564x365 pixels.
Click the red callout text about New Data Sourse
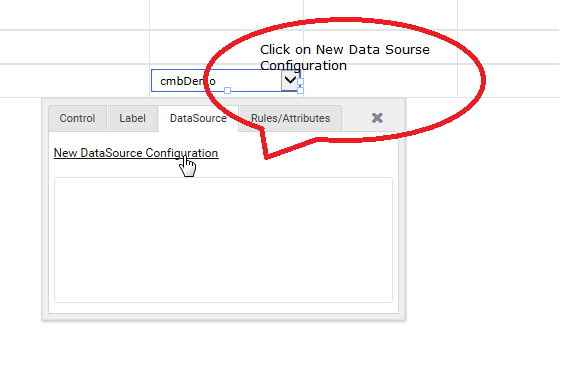click(x=345, y=57)
